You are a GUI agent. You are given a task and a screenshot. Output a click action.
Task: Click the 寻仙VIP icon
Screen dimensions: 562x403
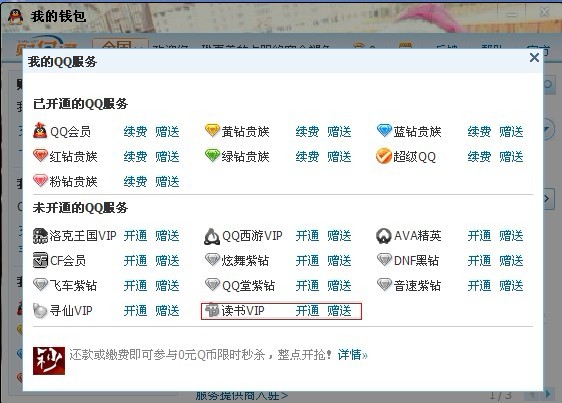40,310
